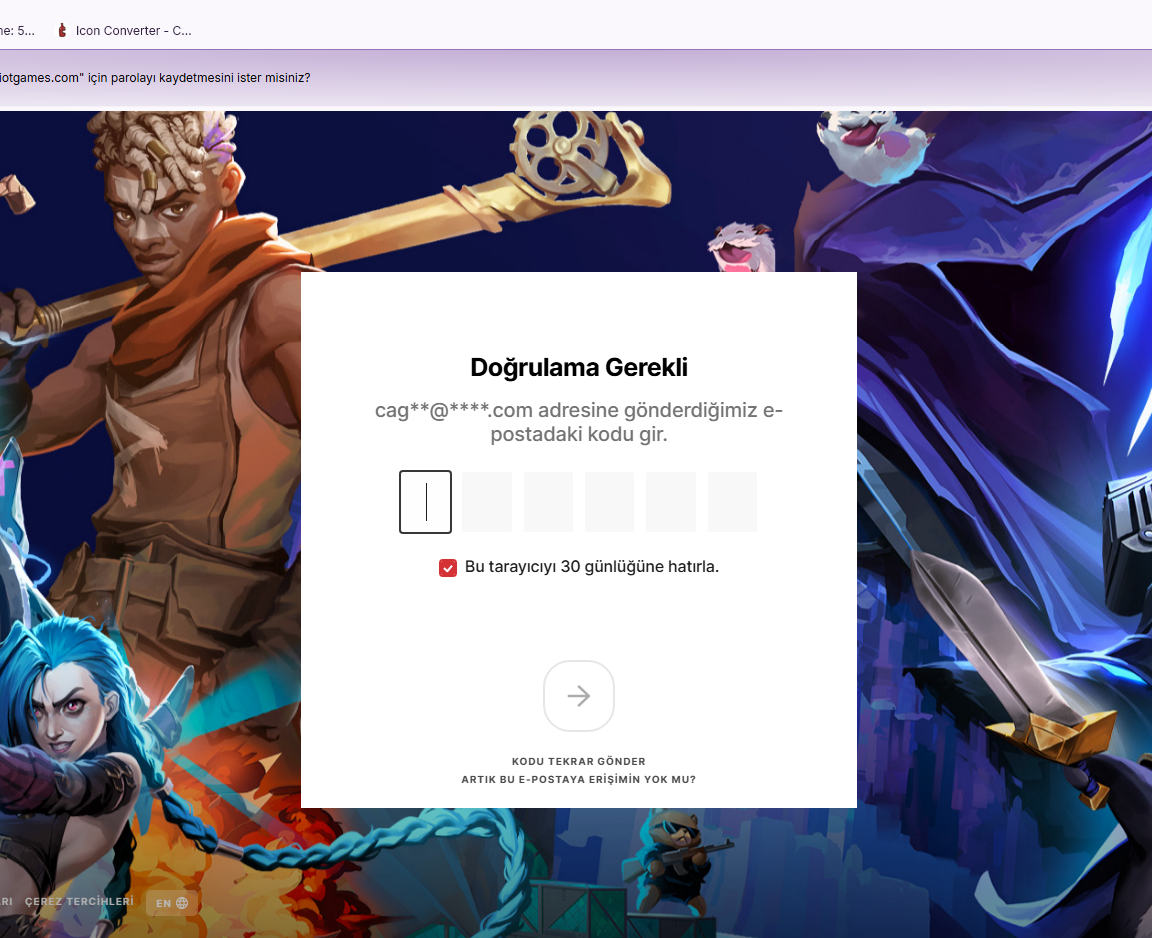
Task: Open 'ÇEREZ TERCİHLERİ' footer link
Action: (x=79, y=901)
